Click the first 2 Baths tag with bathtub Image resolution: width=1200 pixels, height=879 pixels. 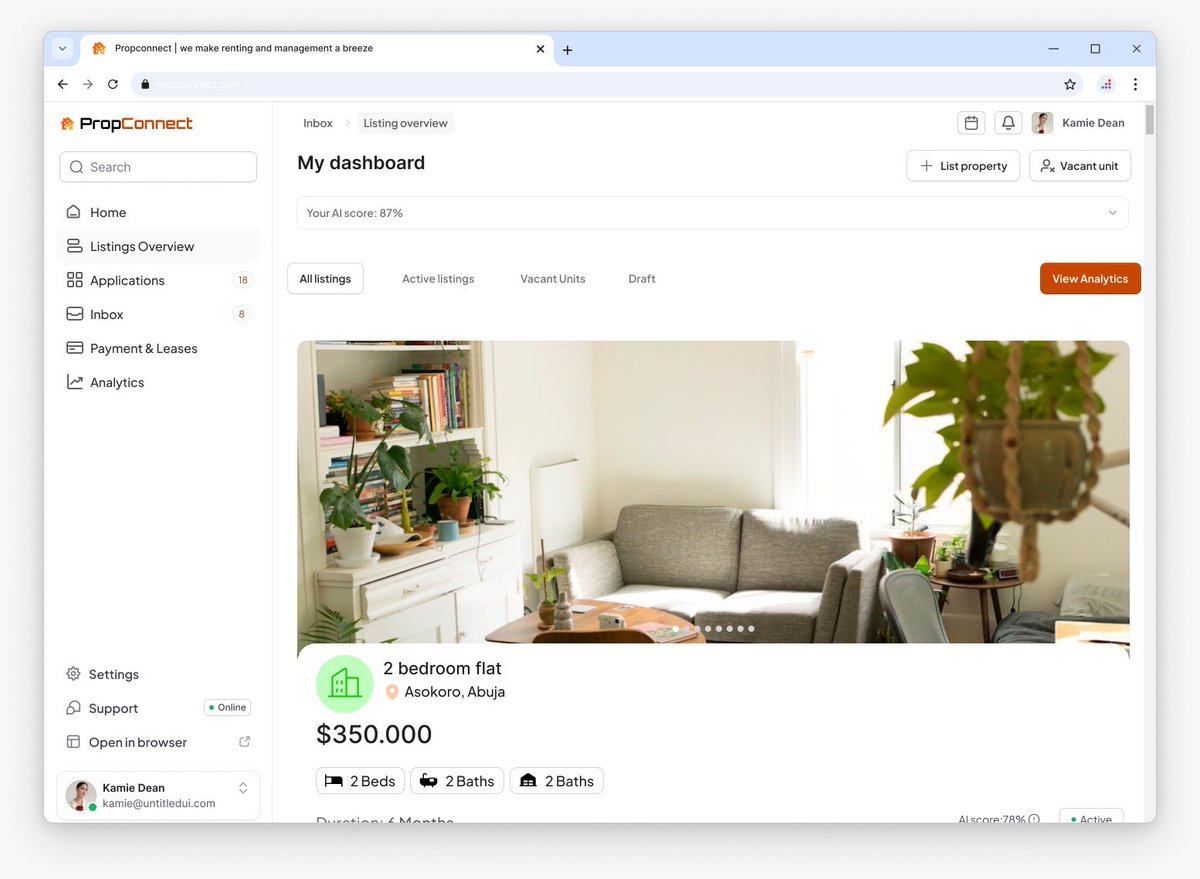coord(457,781)
